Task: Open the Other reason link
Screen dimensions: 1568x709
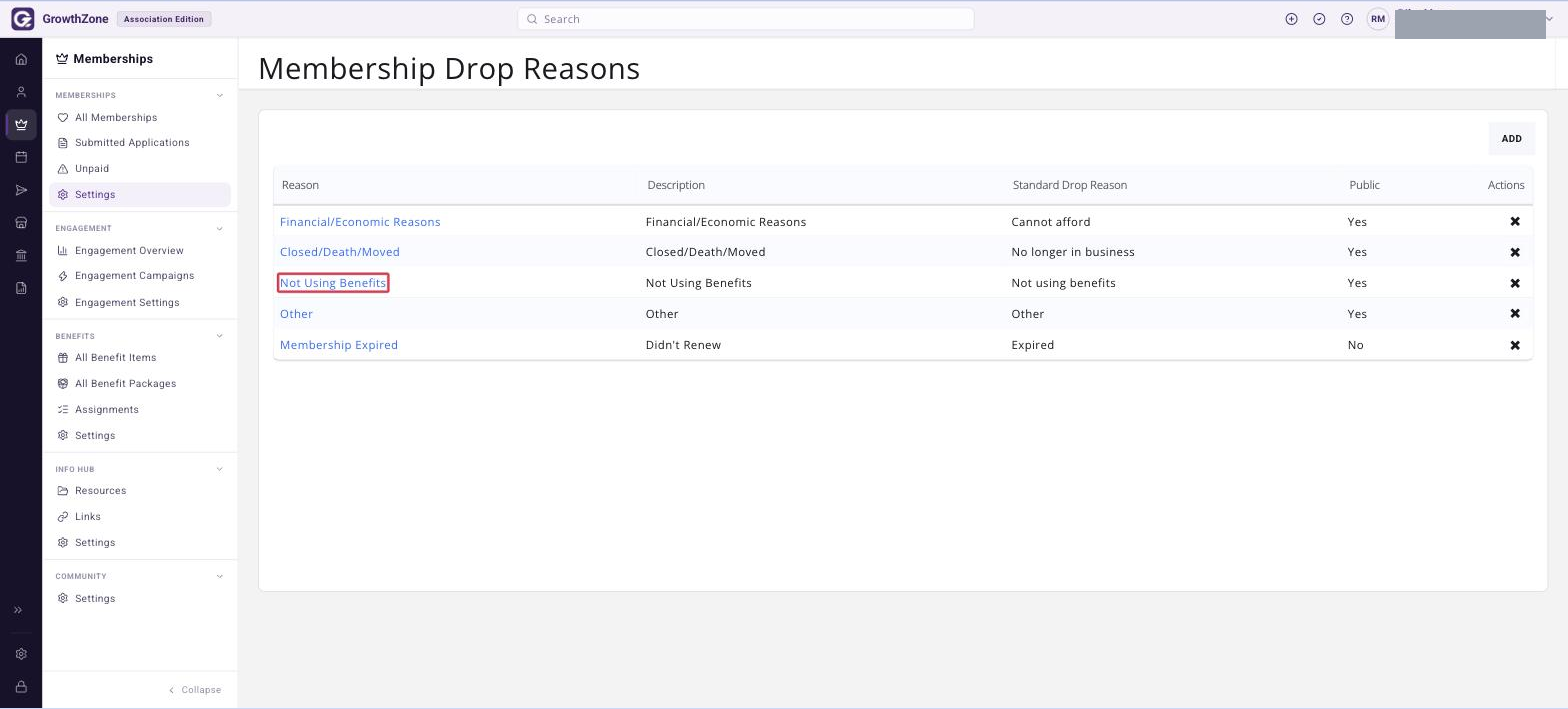Action: pyautogui.click(x=296, y=314)
